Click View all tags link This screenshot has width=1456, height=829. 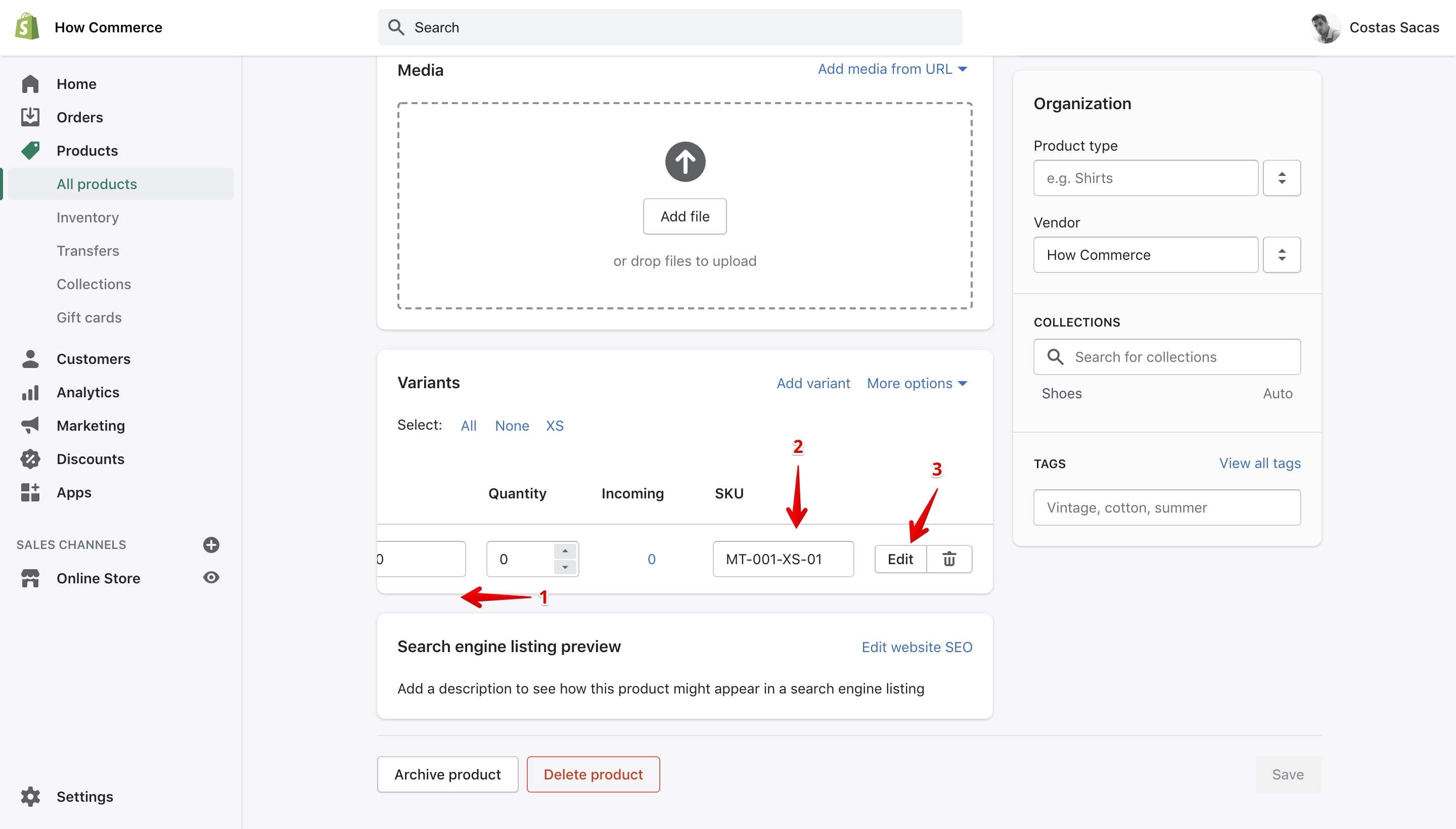pyautogui.click(x=1259, y=464)
